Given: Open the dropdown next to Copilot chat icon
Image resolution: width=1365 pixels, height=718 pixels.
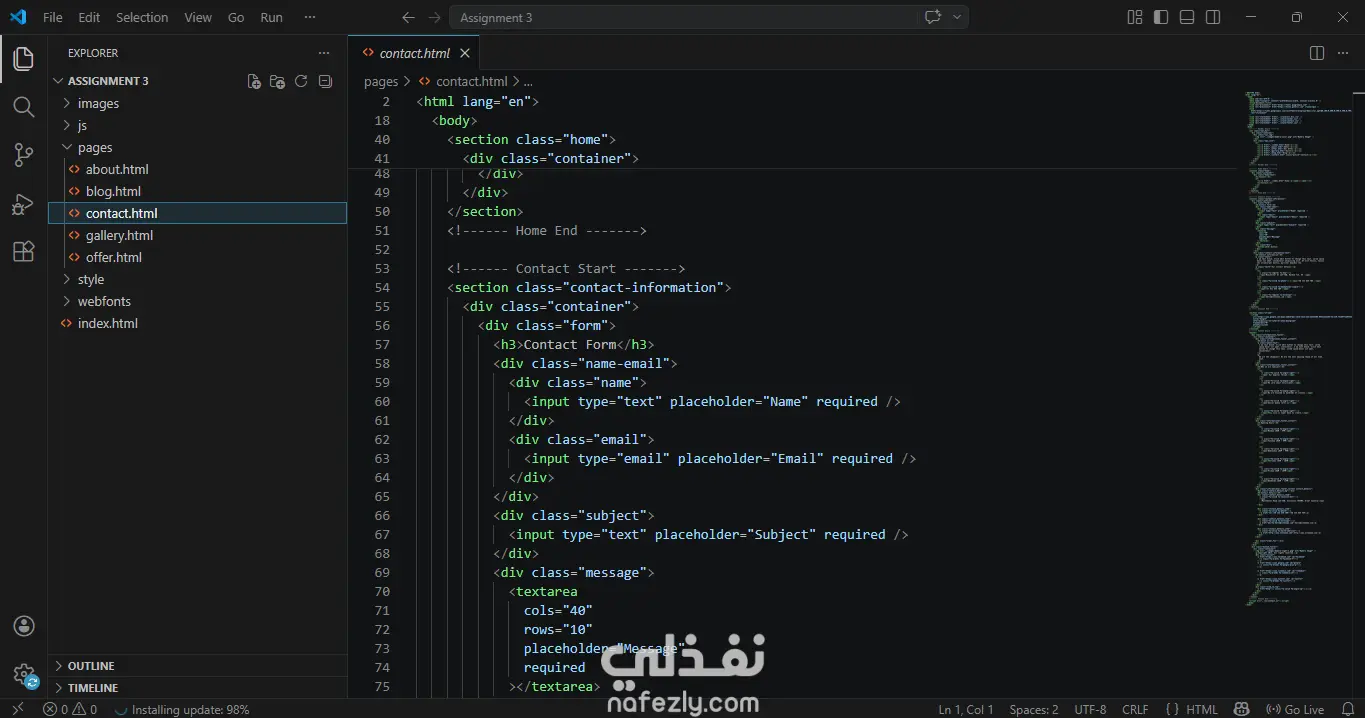Looking at the screenshot, I should [957, 17].
